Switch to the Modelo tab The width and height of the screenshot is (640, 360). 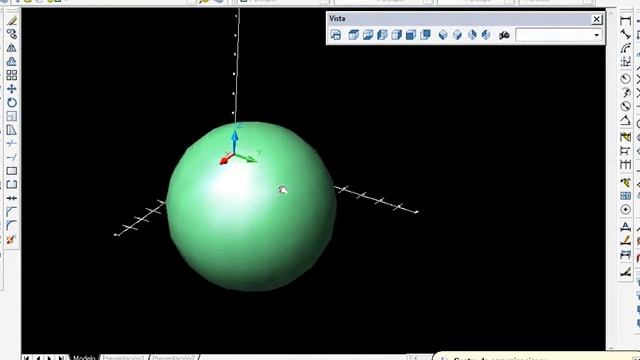click(x=84, y=357)
